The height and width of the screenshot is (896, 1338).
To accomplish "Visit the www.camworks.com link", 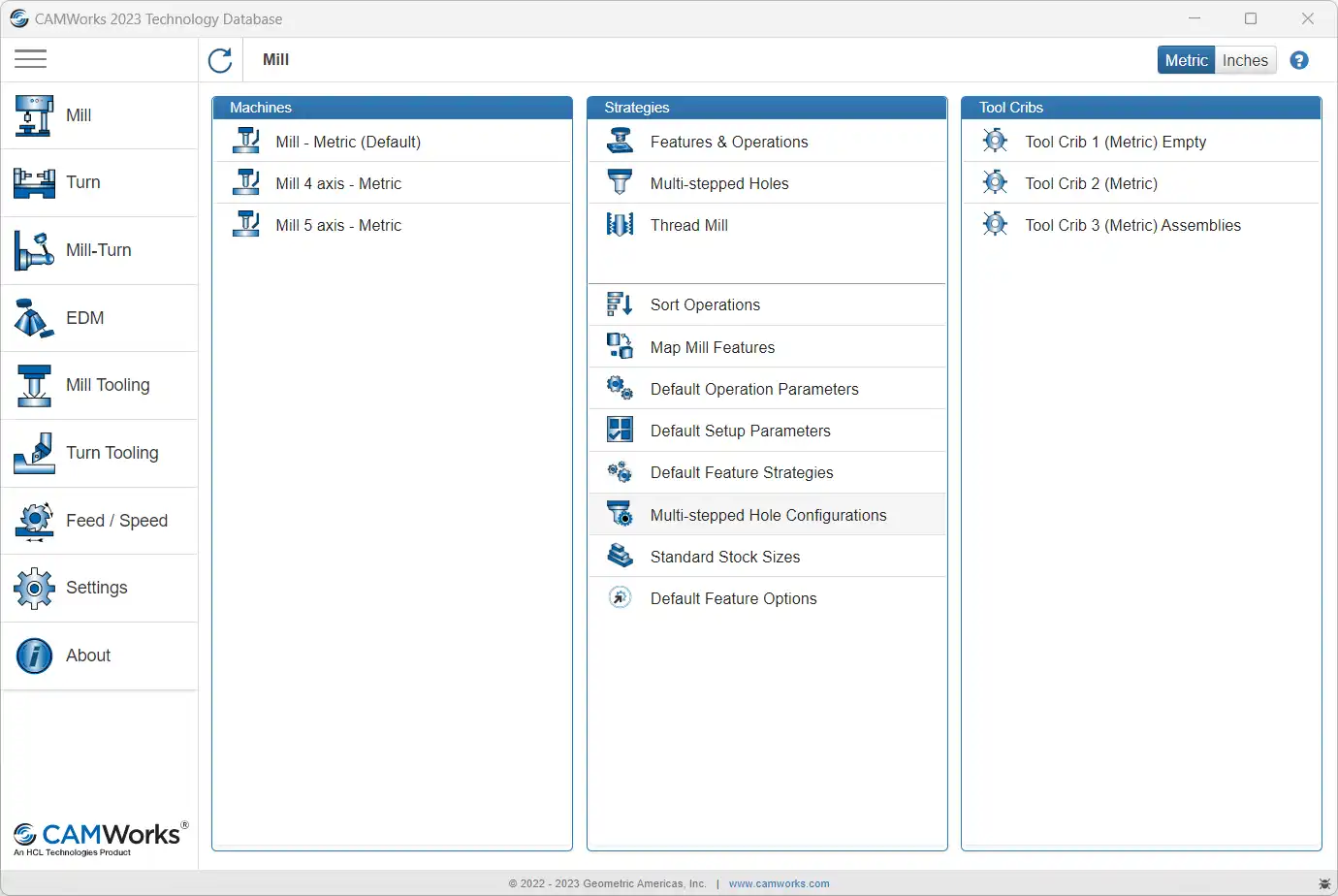I will pyautogui.click(x=779, y=883).
